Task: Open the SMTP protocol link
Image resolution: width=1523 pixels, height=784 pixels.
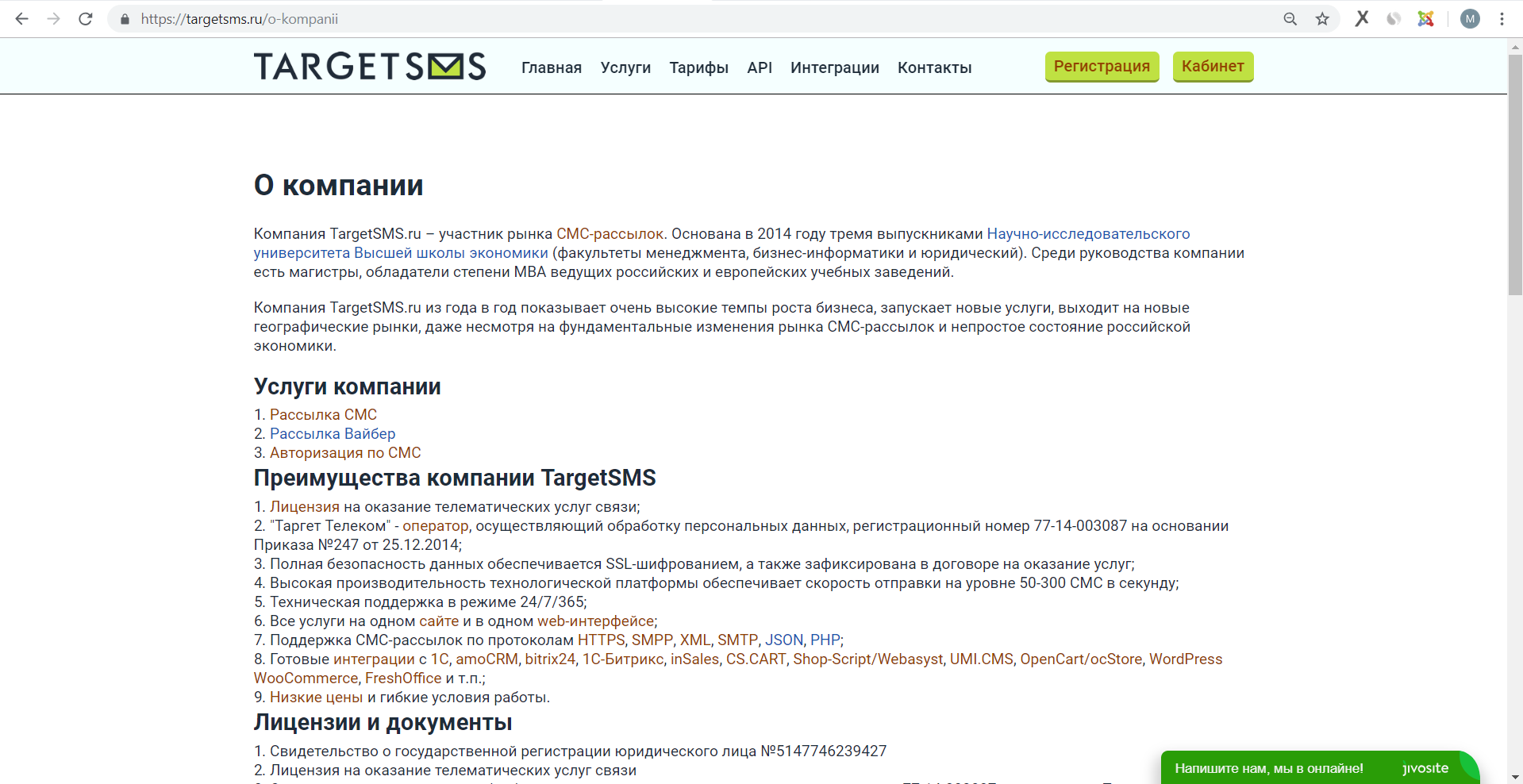Action: click(738, 640)
